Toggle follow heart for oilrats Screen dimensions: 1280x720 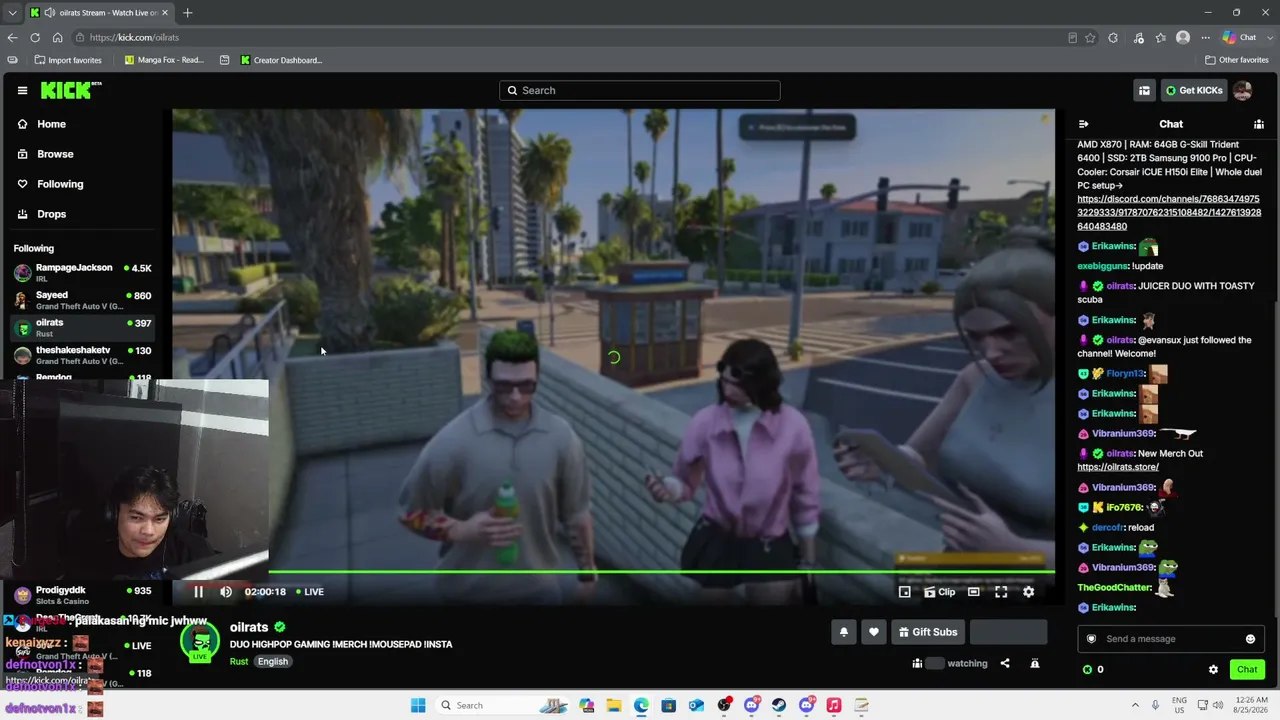coord(873,632)
